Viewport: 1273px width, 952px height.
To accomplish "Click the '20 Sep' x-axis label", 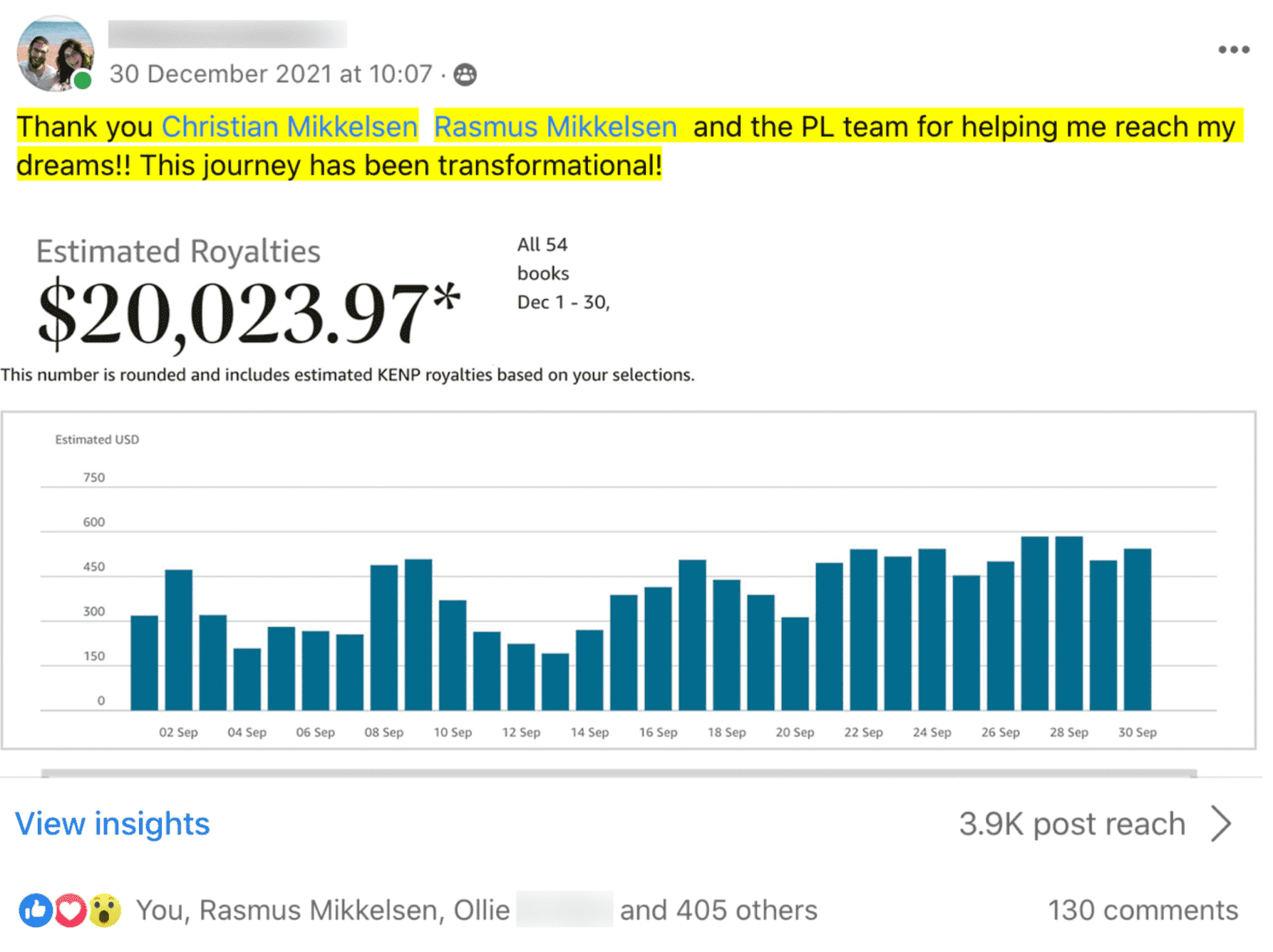I will pos(795,733).
